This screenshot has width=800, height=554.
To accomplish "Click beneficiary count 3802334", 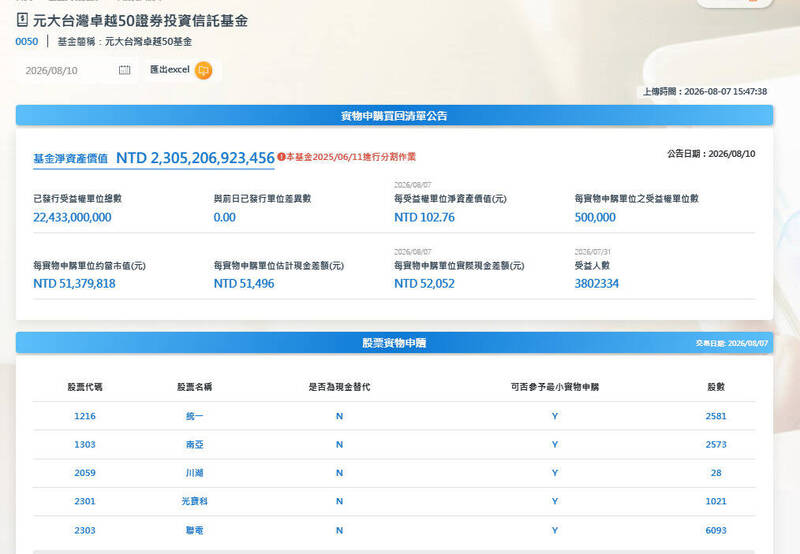I will coord(596,284).
